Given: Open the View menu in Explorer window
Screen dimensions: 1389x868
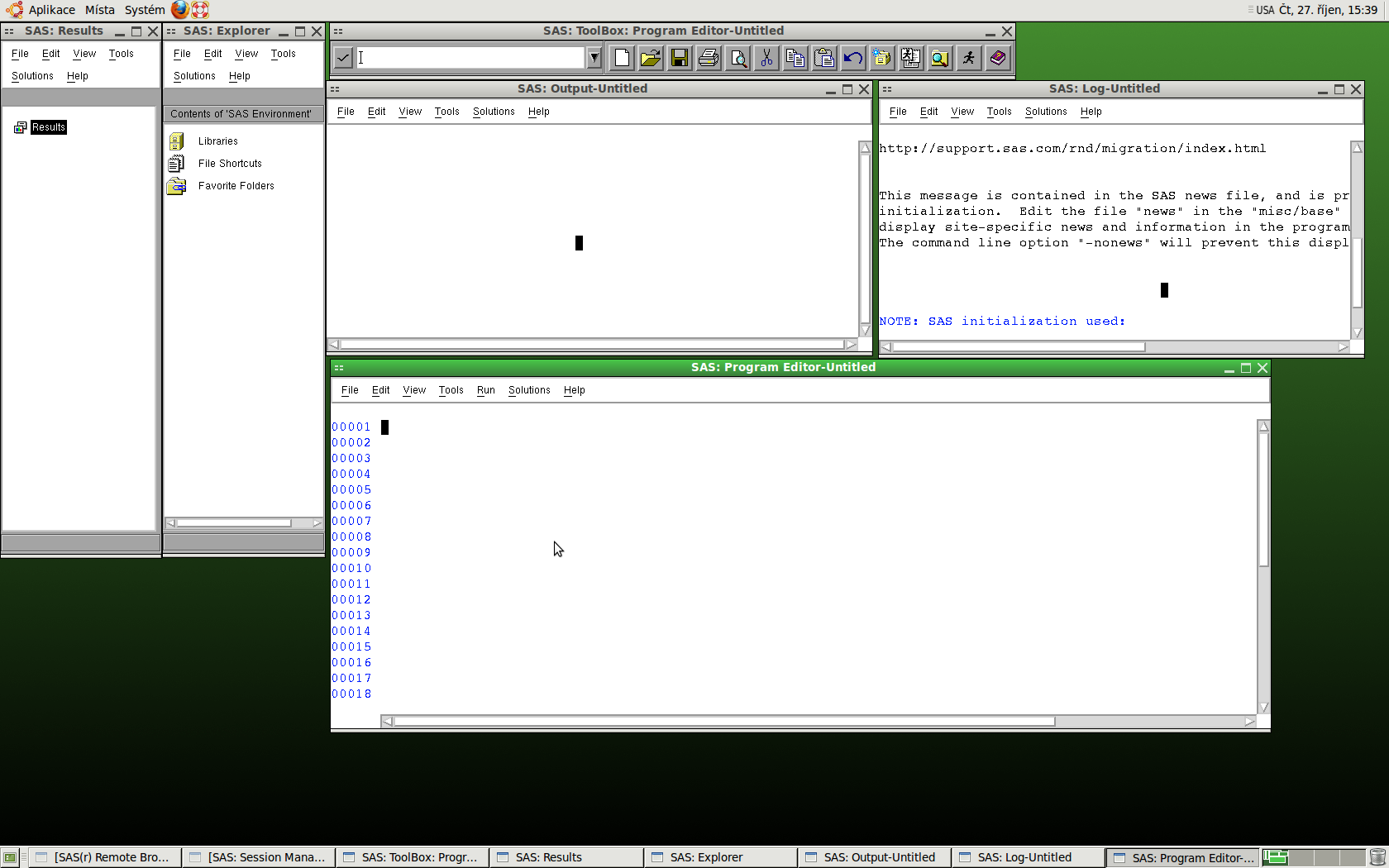Looking at the screenshot, I should click(246, 54).
